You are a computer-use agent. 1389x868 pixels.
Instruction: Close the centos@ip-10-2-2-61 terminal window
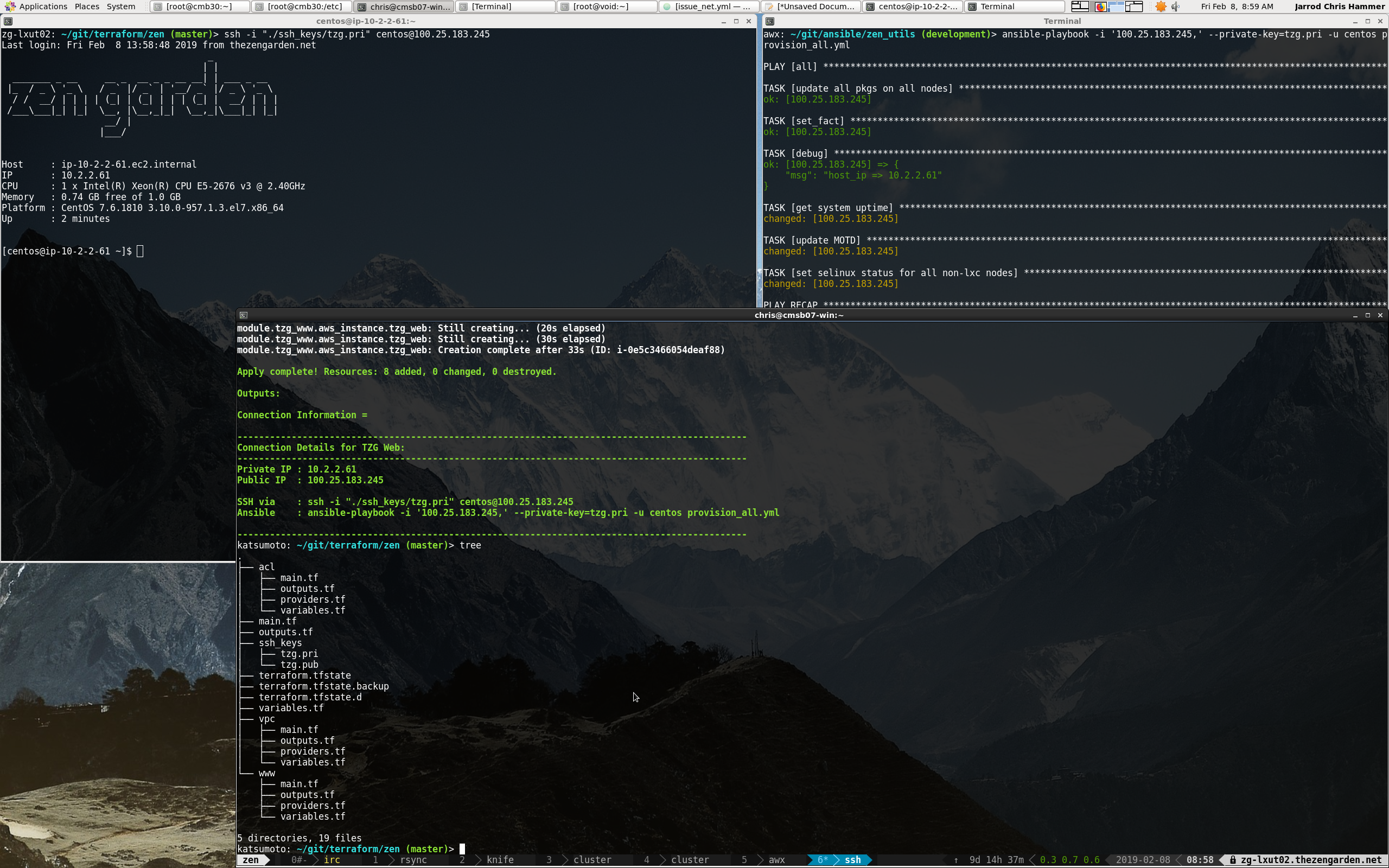coord(748,21)
